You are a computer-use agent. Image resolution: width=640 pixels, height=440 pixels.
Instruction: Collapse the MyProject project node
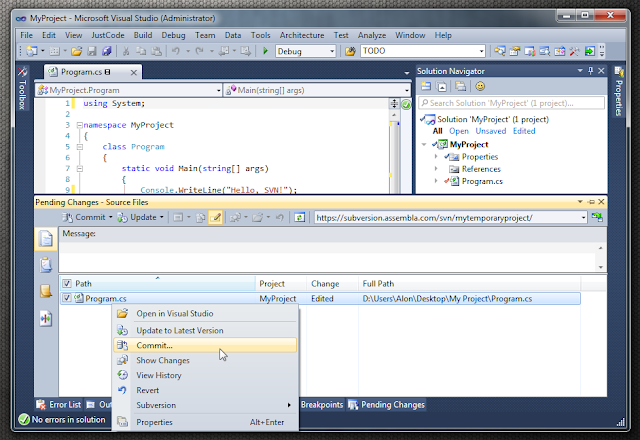[424, 144]
